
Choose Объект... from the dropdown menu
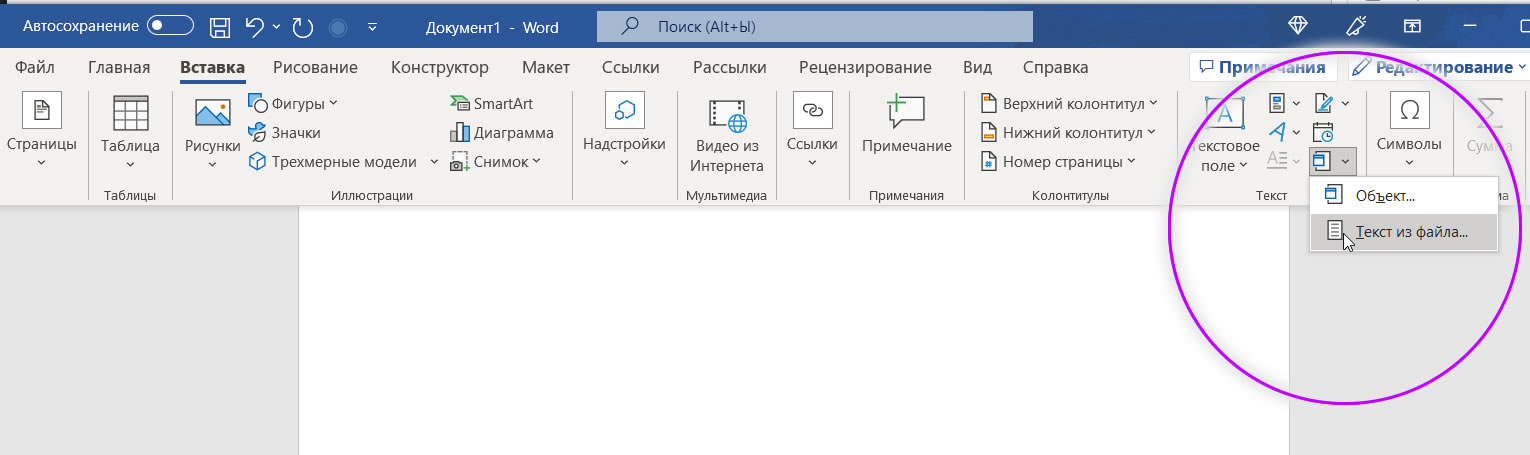[1404, 196]
